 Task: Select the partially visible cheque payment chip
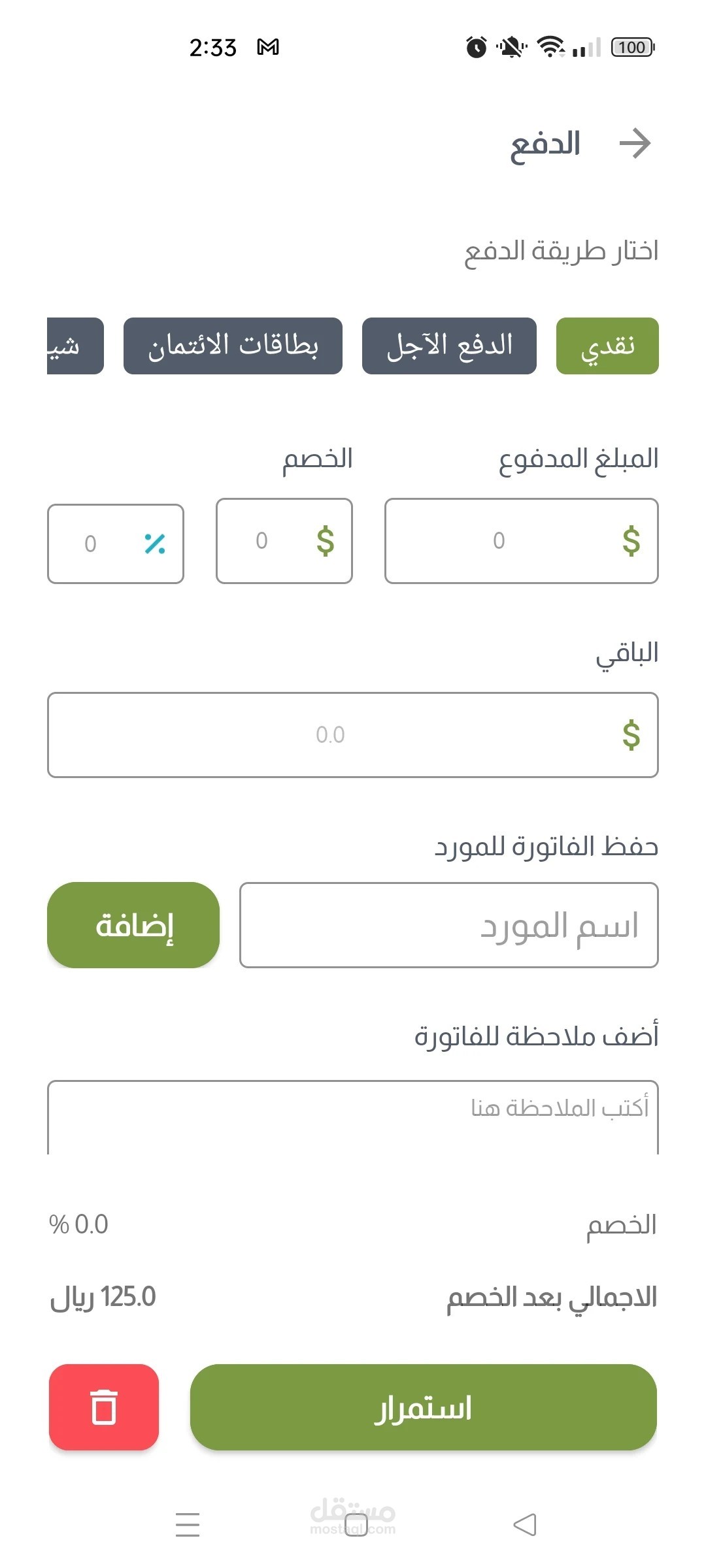pyautogui.click(x=75, y=346)
